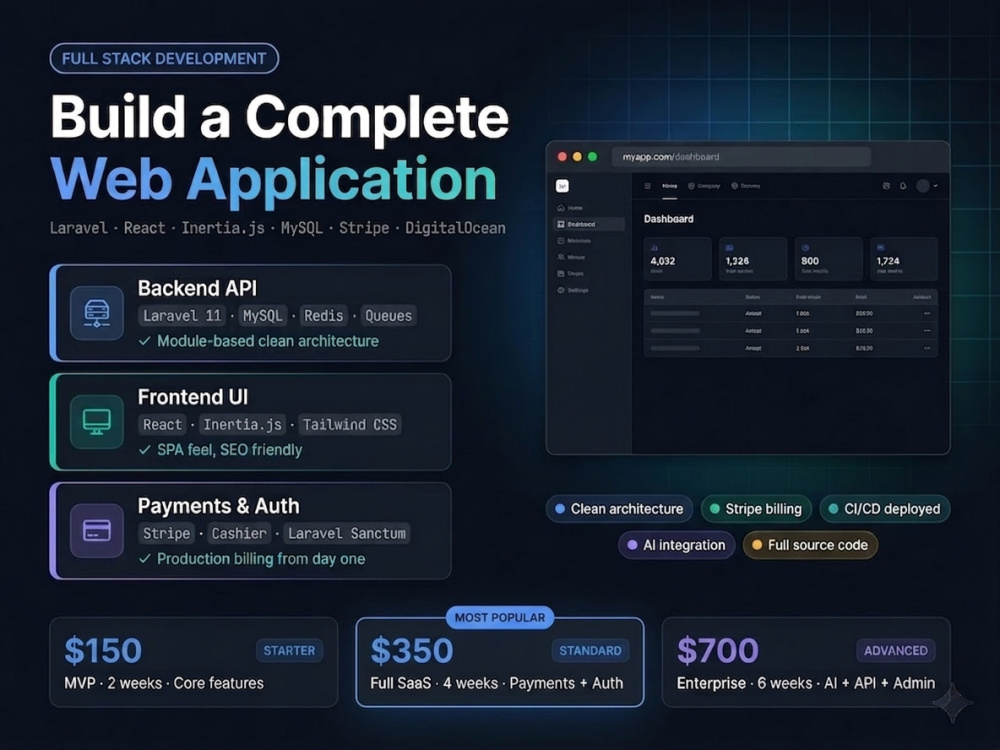The width and height of the screenshot is (1000, 750).
Task: Click the text Enterprise · 6 weeks · AI + API + Admin
Action: click(805, 683)
